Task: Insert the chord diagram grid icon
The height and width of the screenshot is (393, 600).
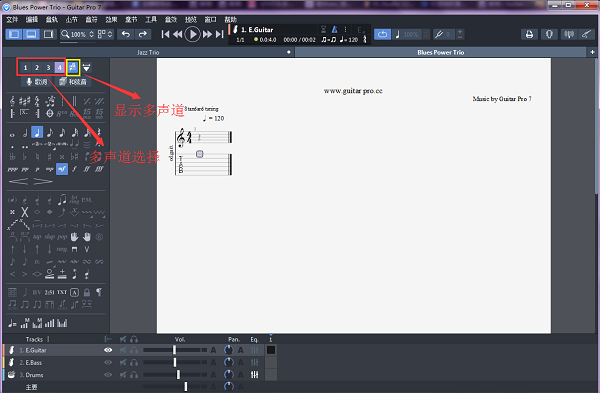Action: coord(12,292)
